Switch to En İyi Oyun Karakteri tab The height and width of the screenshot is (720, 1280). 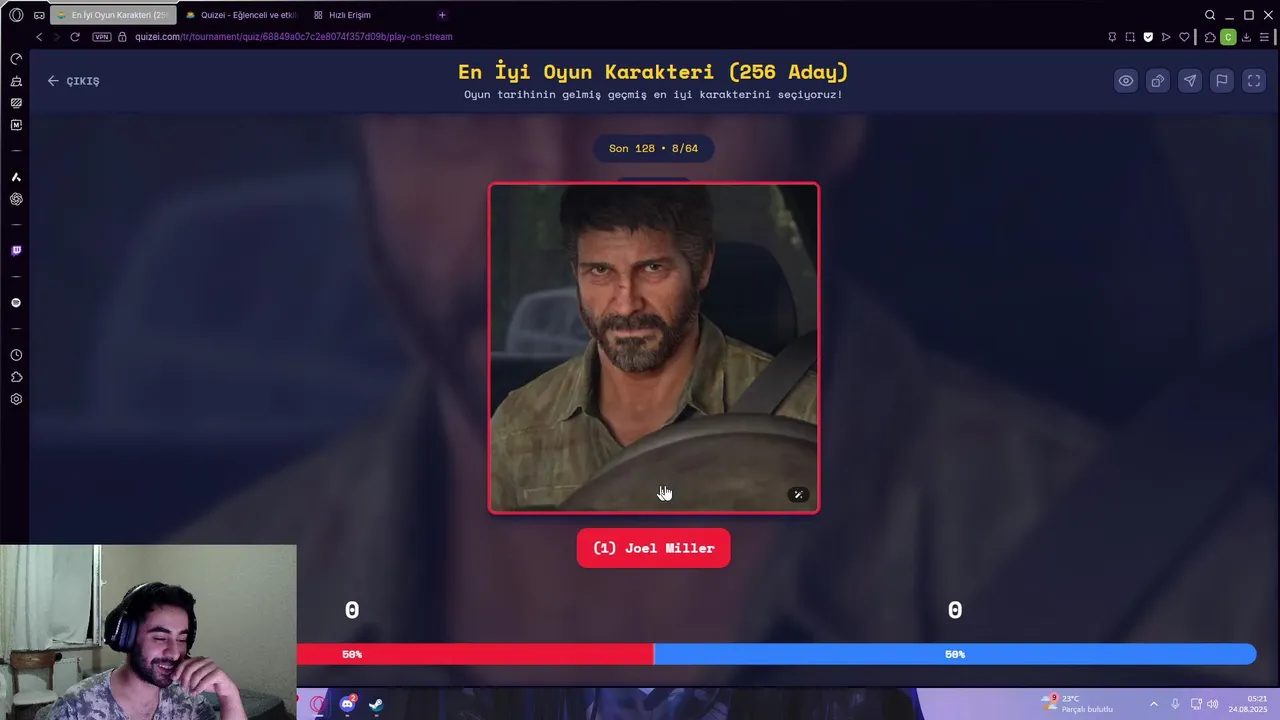pos(112,15)
